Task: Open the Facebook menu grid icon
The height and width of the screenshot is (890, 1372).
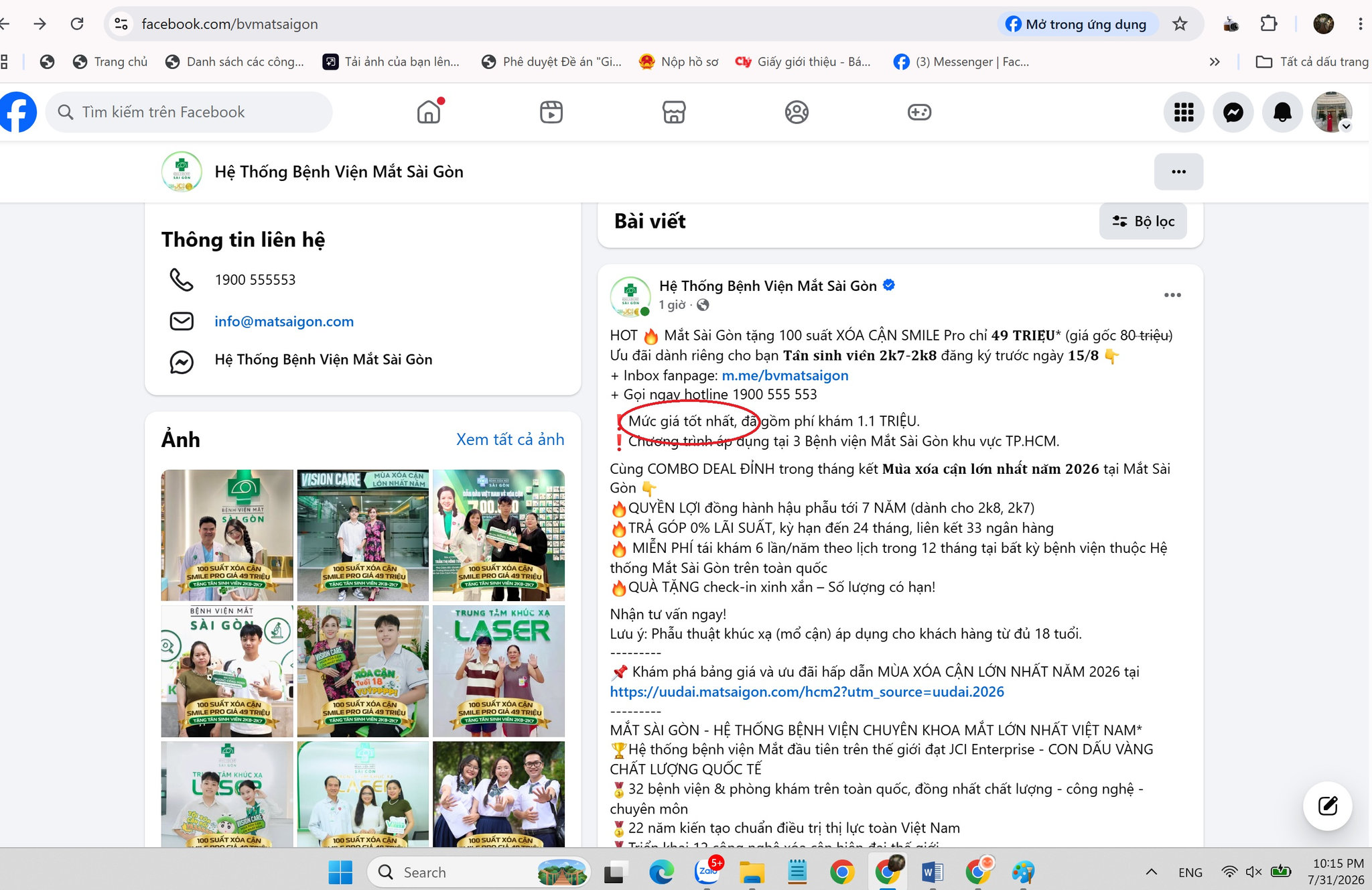Action: click(1184, 112)
